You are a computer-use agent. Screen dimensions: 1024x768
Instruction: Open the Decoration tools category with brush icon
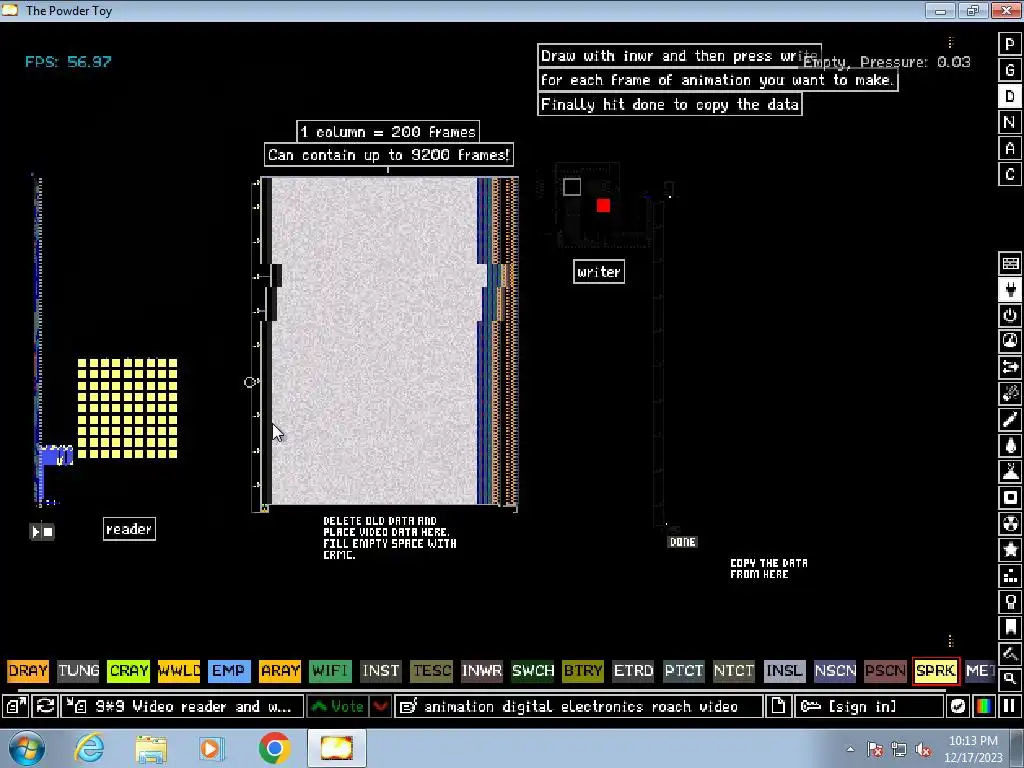(x=1010, y=654)
